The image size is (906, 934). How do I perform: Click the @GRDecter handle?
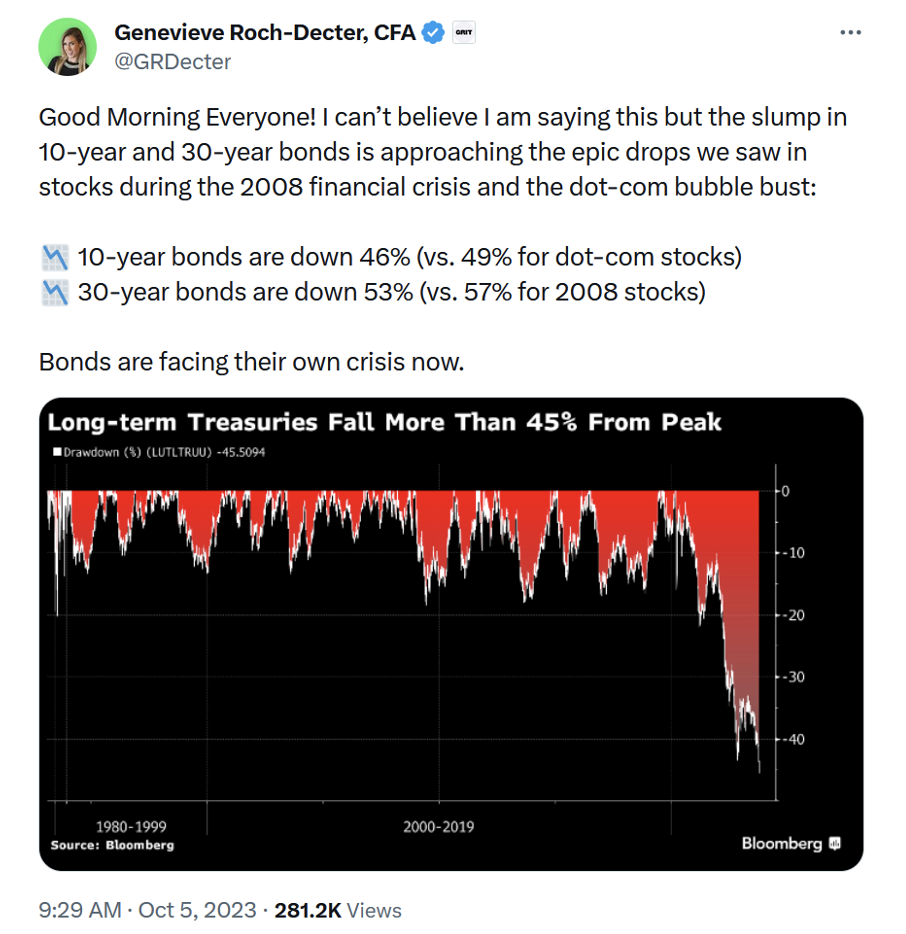pyautogui.click(x=172, y=61)
